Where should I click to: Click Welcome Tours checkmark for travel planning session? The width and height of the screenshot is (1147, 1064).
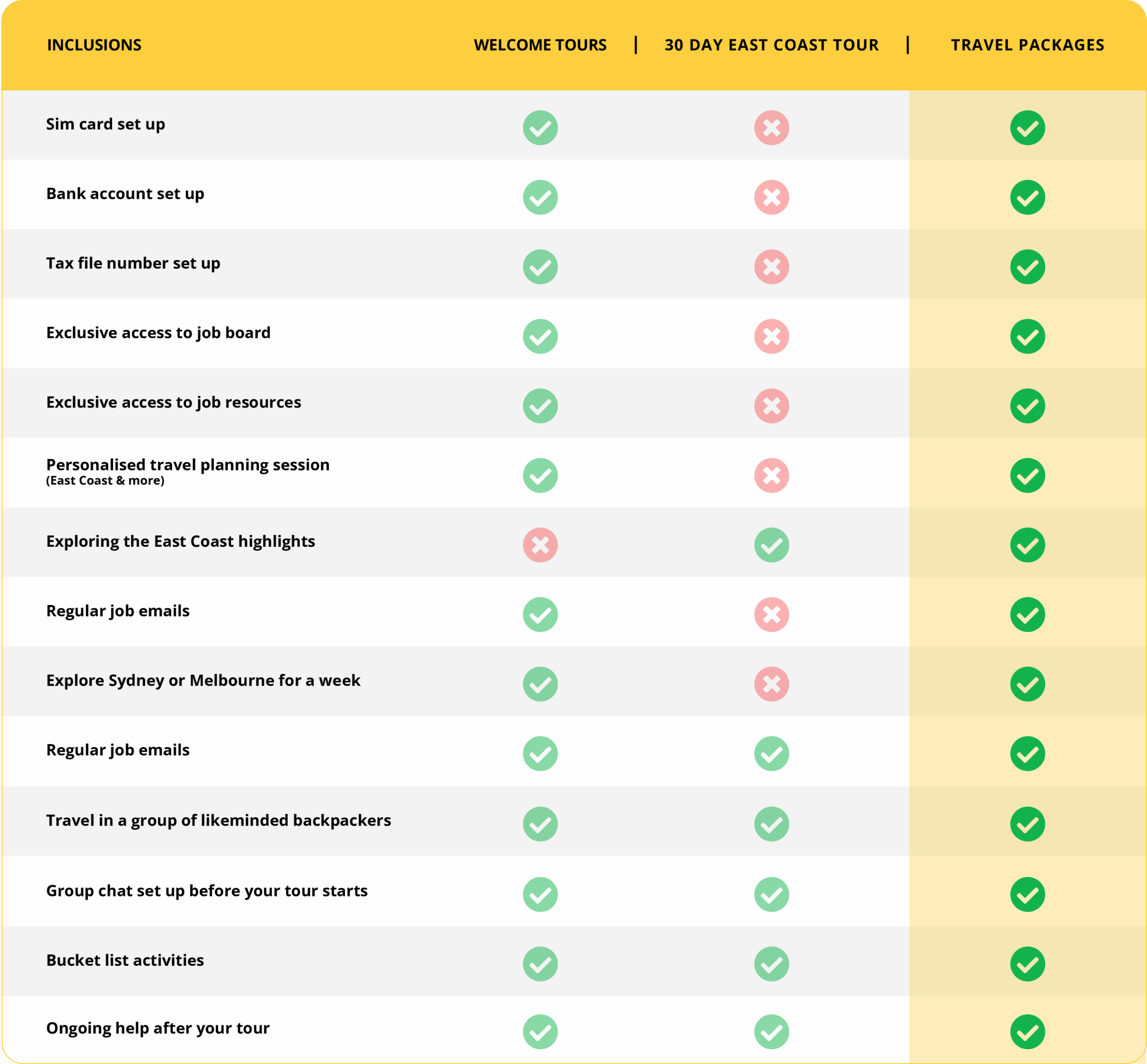540,476
